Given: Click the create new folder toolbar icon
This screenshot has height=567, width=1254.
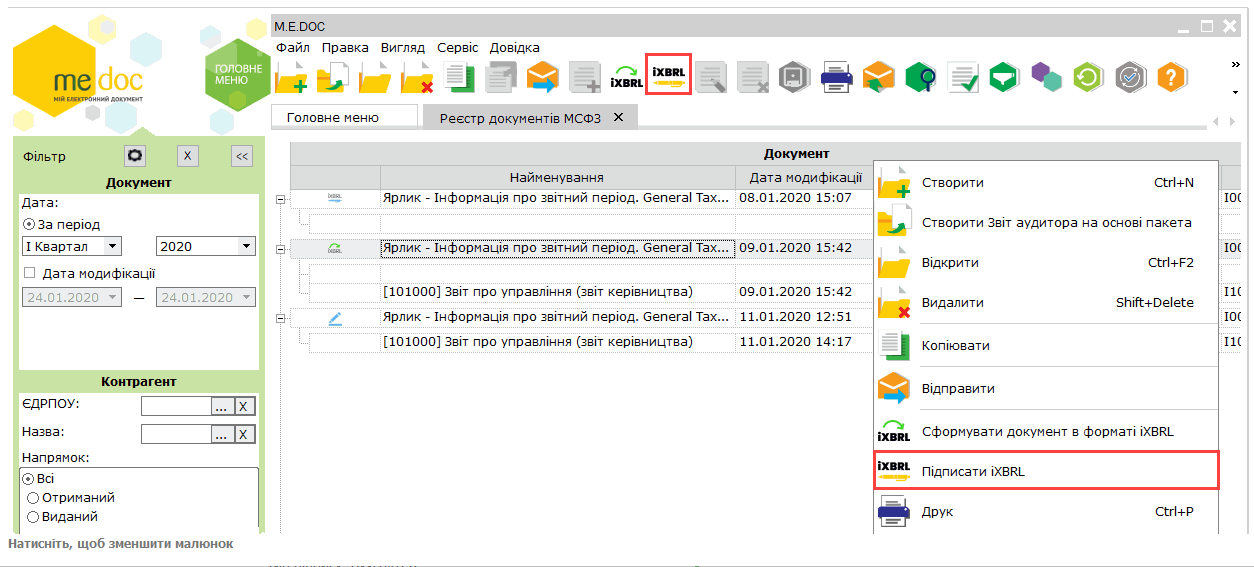Looking at the screenshot, I should tap(291, 77).
